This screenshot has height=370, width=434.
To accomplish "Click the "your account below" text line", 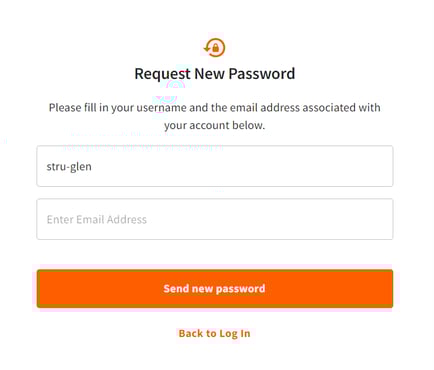I will [x=215, y=125].
